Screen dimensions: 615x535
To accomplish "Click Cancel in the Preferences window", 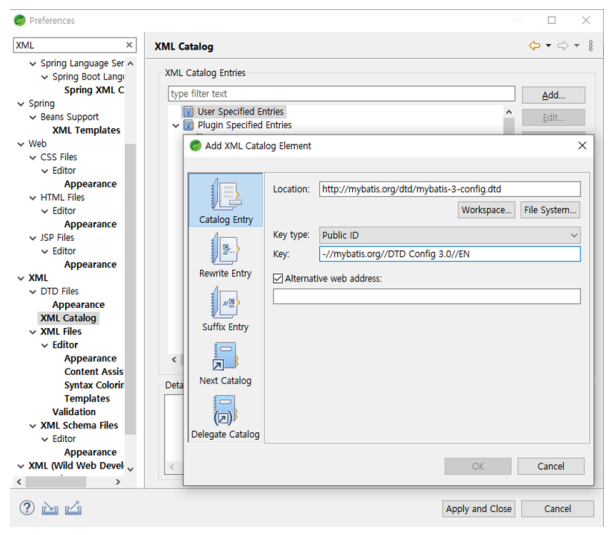I will click(x=557, y=509).
